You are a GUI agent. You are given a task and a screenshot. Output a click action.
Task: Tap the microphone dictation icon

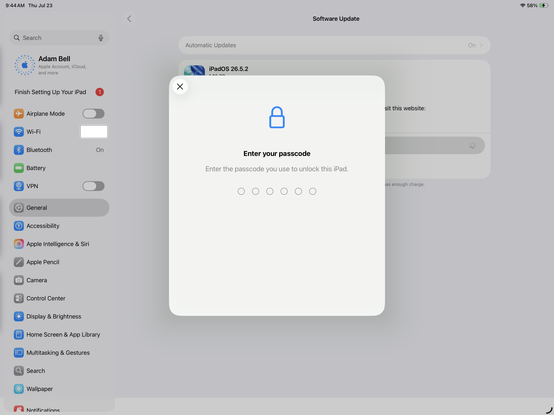click(101, 38)
